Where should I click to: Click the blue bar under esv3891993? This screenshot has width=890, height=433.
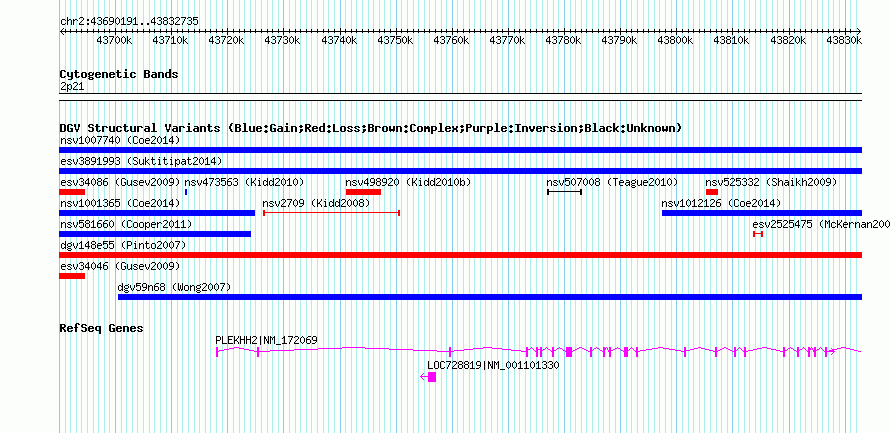pos(460,171)
